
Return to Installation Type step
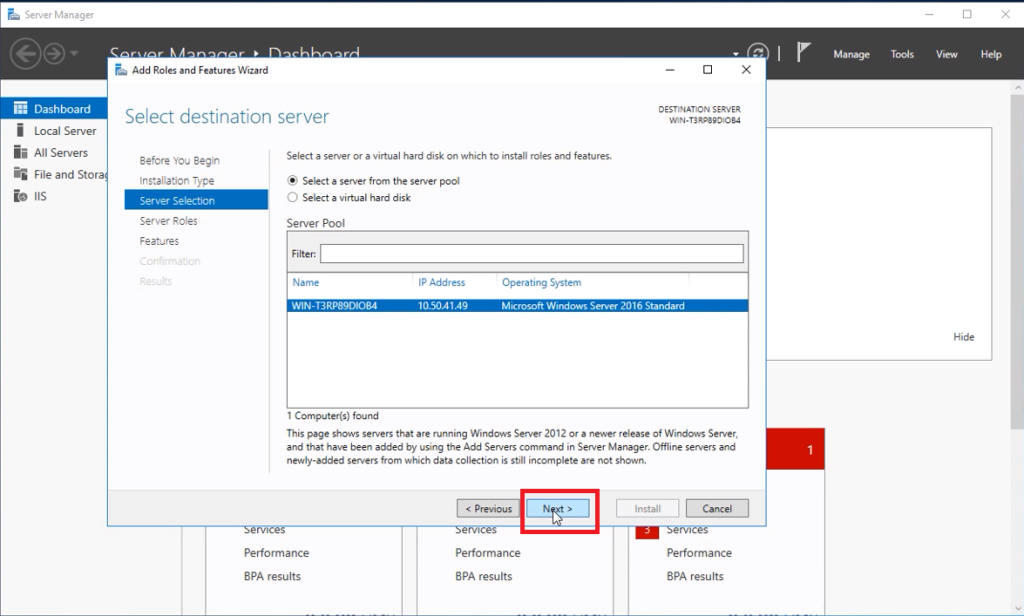click(179, 180)
